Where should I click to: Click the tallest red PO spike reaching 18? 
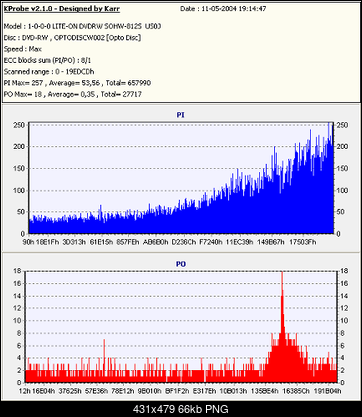pyautogui.click(x=282, y=327)
